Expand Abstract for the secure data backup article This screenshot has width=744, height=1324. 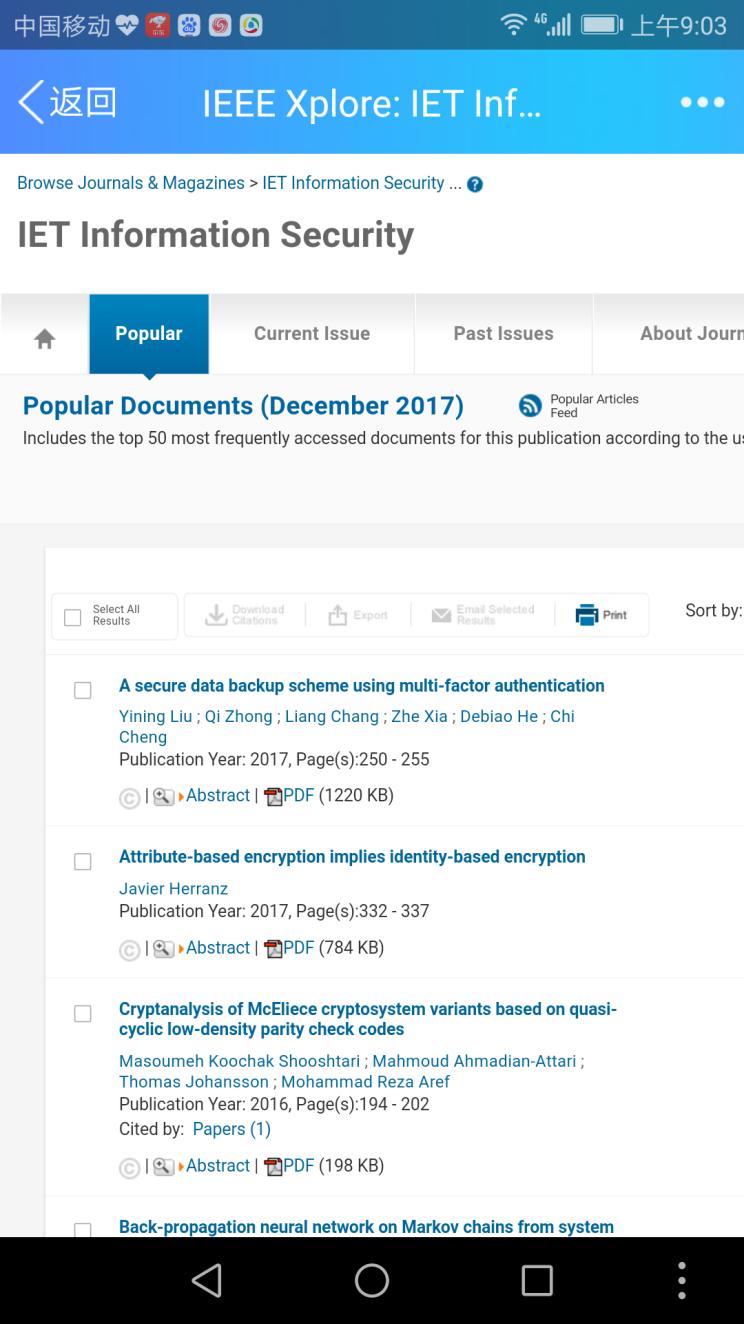pyautogui.click(x=217, y=795)
